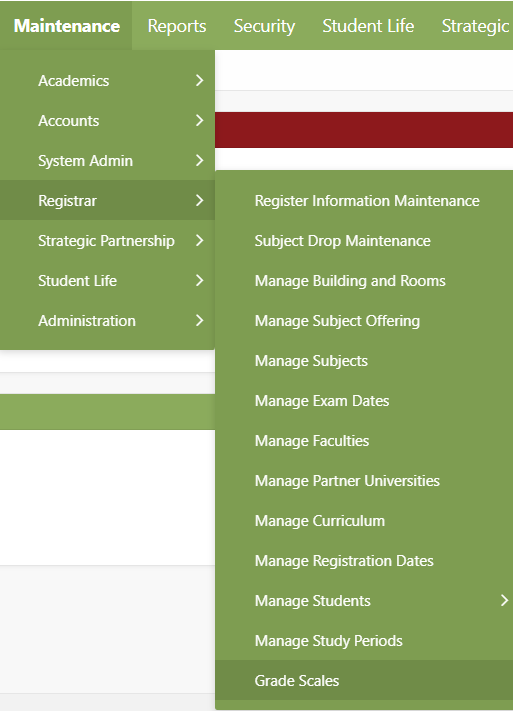Viewport: 513px width, 711px height.
Task: Open the Administration submenu arrow
Action: (x=200, y=321)
